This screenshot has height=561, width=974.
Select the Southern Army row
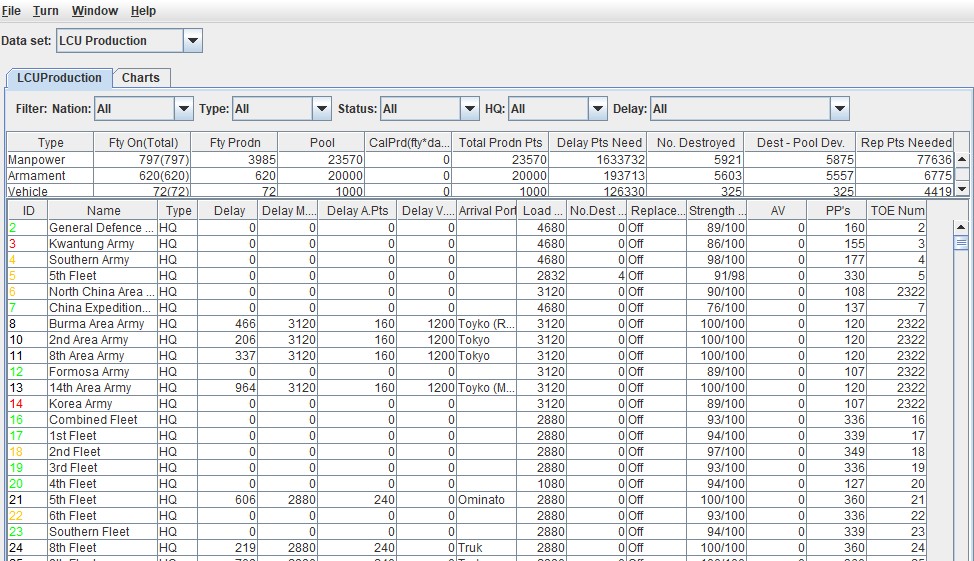[x=467, y=260]
